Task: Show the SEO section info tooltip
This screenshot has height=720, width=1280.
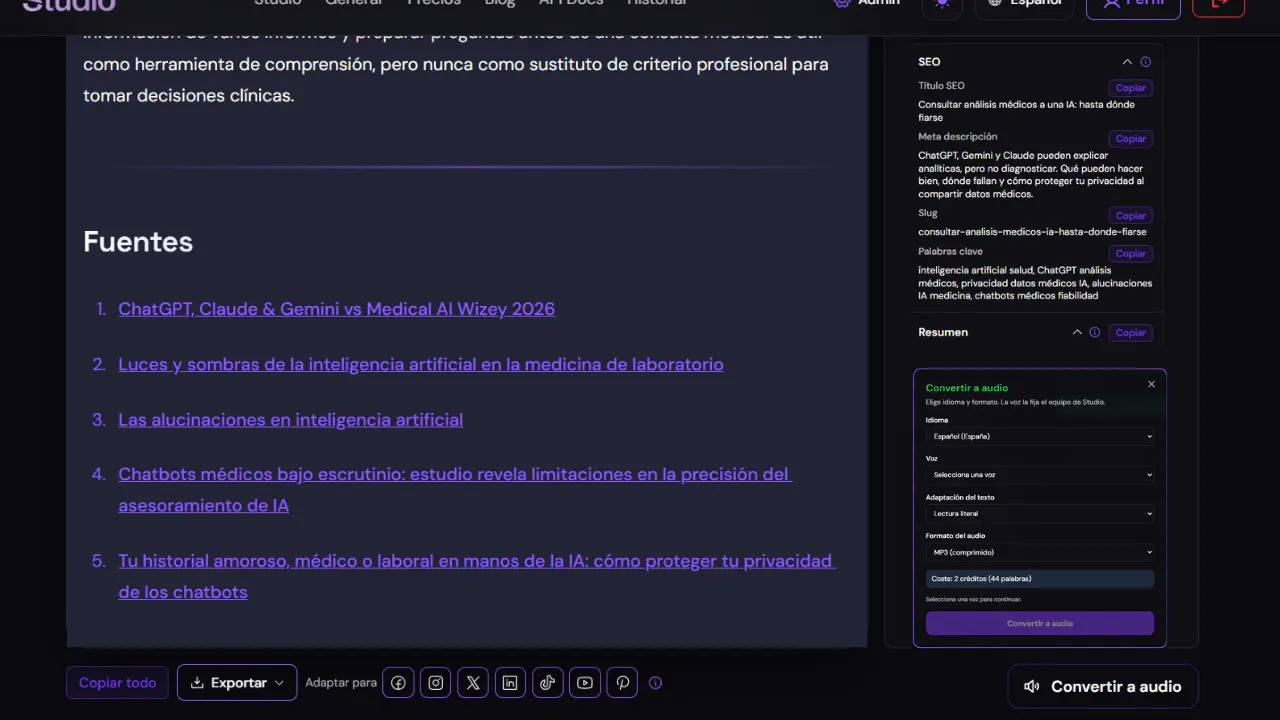Action: pyautogui.click(x=1146, y=62)
